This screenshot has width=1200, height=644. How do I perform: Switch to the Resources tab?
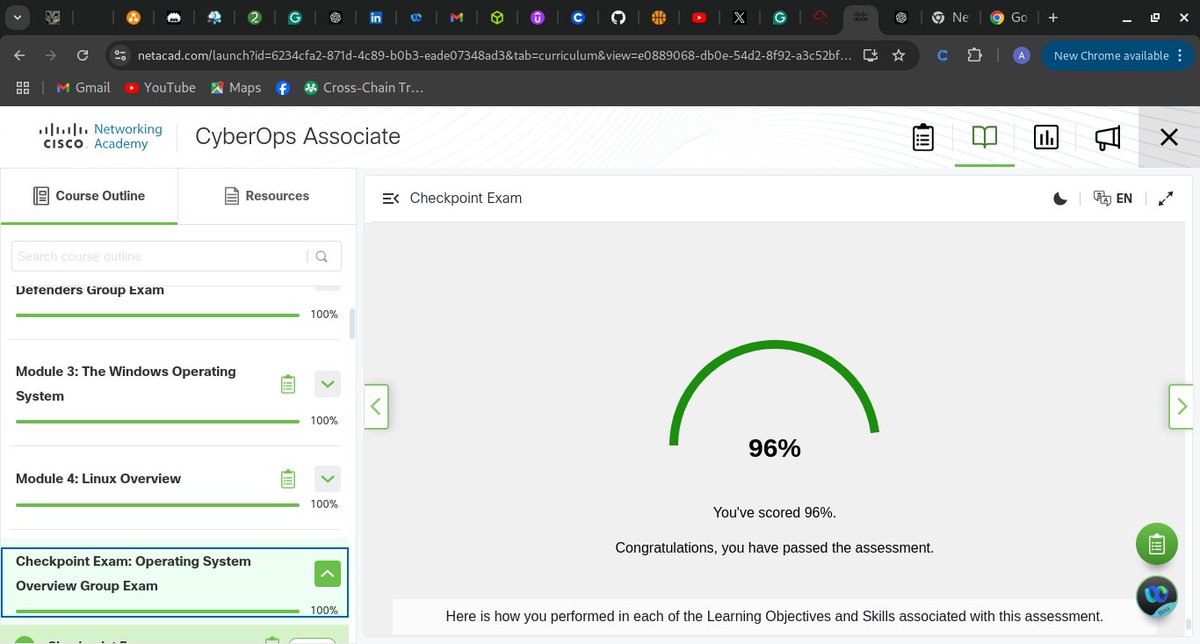click(x=266, y=196)
